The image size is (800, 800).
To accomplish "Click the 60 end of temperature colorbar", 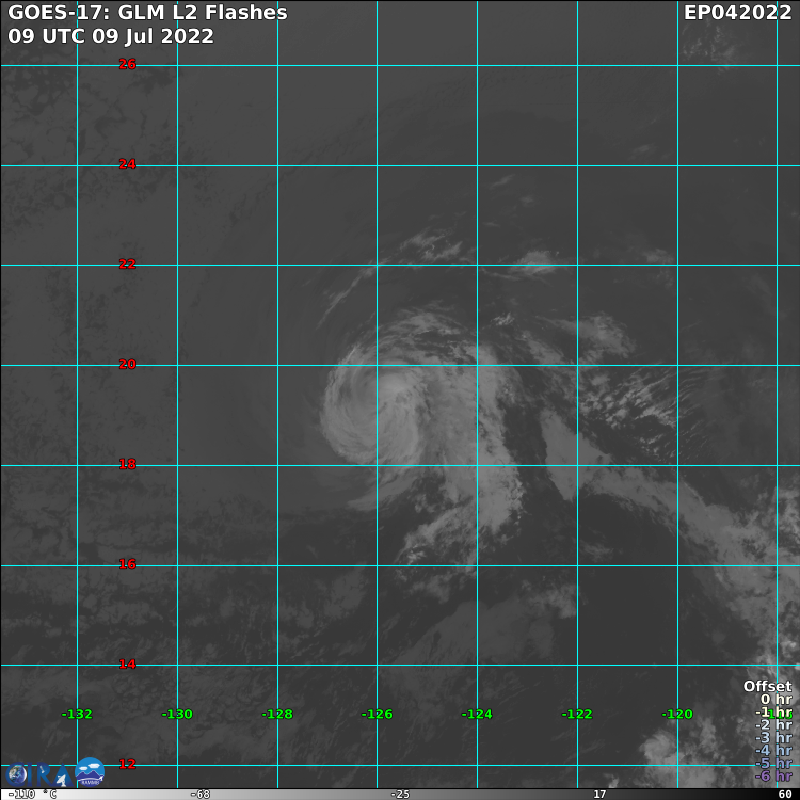I will 784,794.
